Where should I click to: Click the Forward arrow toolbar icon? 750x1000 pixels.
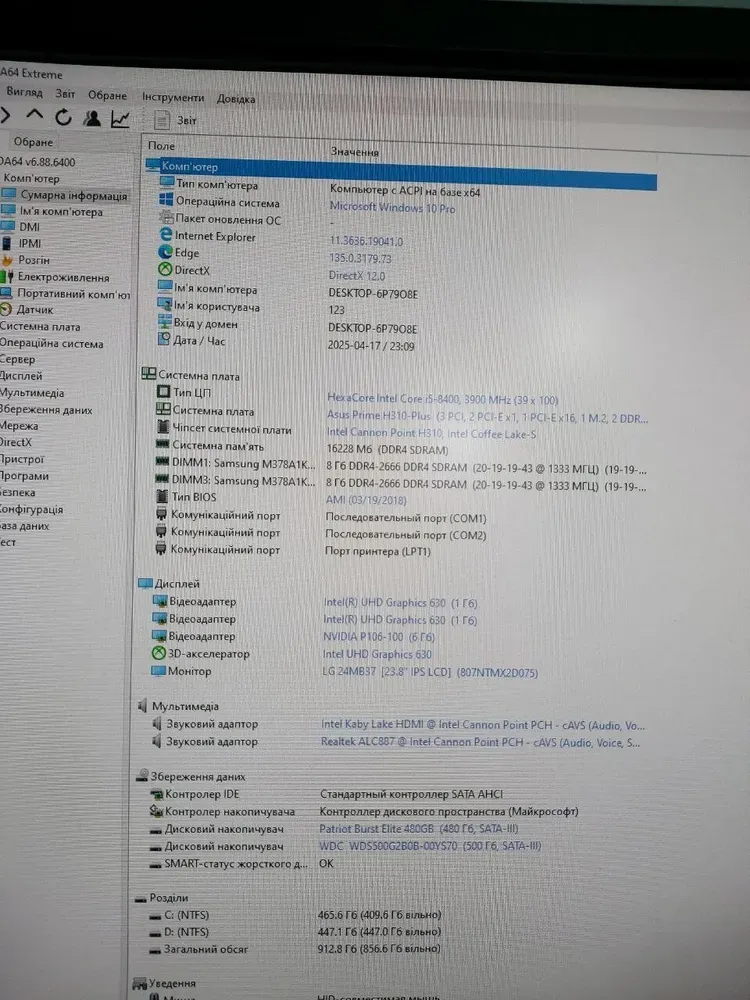5,117
